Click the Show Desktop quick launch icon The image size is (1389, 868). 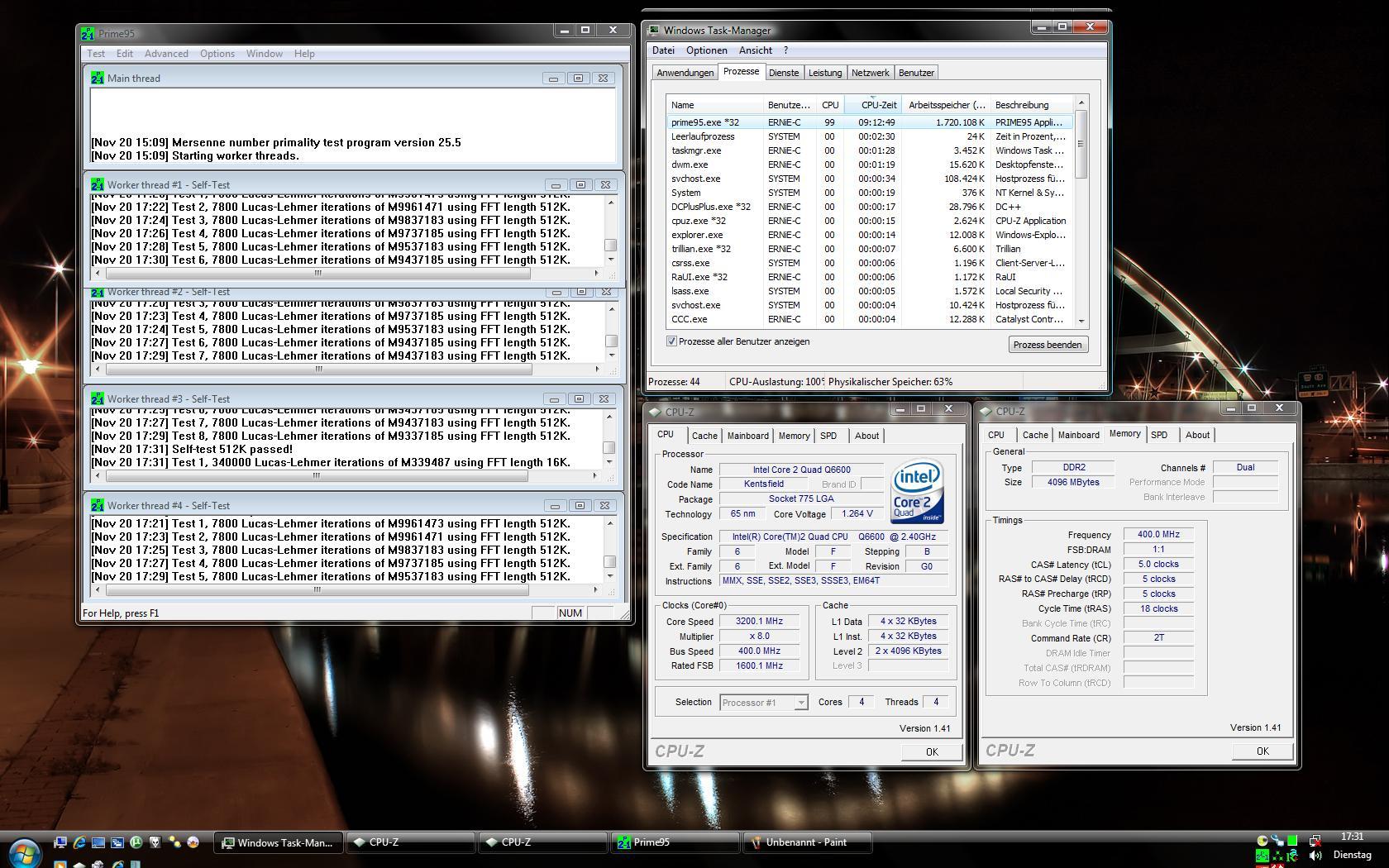(x=98, y=842)
